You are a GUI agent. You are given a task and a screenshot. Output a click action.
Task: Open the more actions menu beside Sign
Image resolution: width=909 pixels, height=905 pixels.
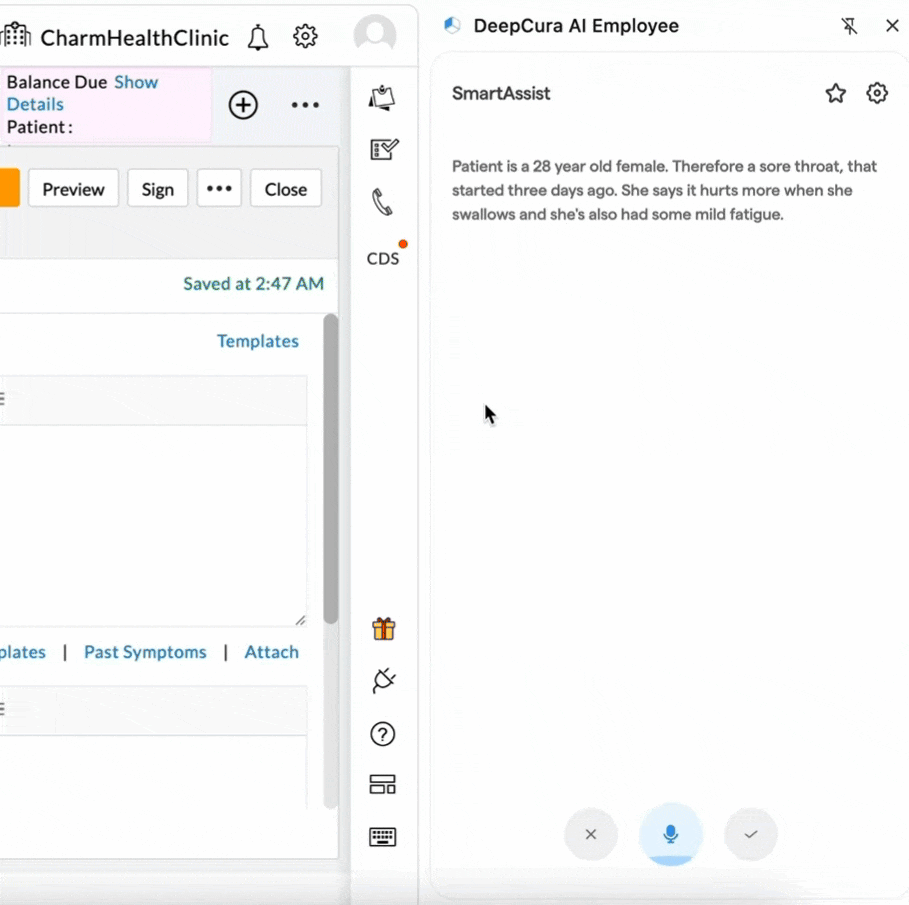pyautogui.click(x=219, y=189)
